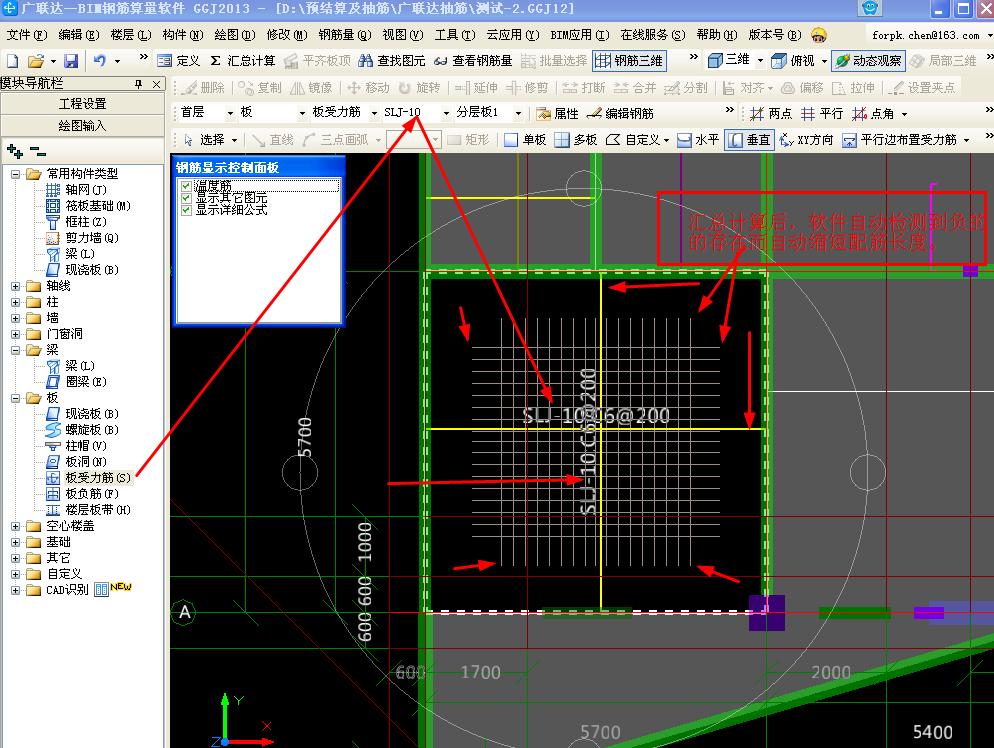Pin the 模块导航栏 panel
Image resolution: width=994 pixels, height=748 pixels.
tap(139, 84)
